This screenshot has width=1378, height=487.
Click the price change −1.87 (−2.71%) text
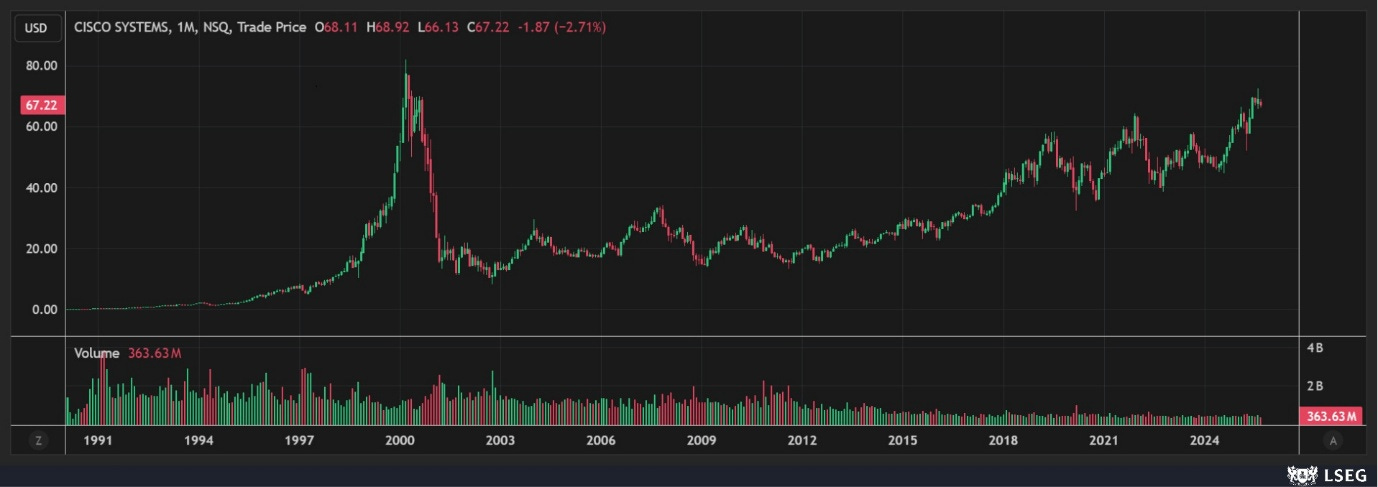pyautogui.click(x=563, y=28)
